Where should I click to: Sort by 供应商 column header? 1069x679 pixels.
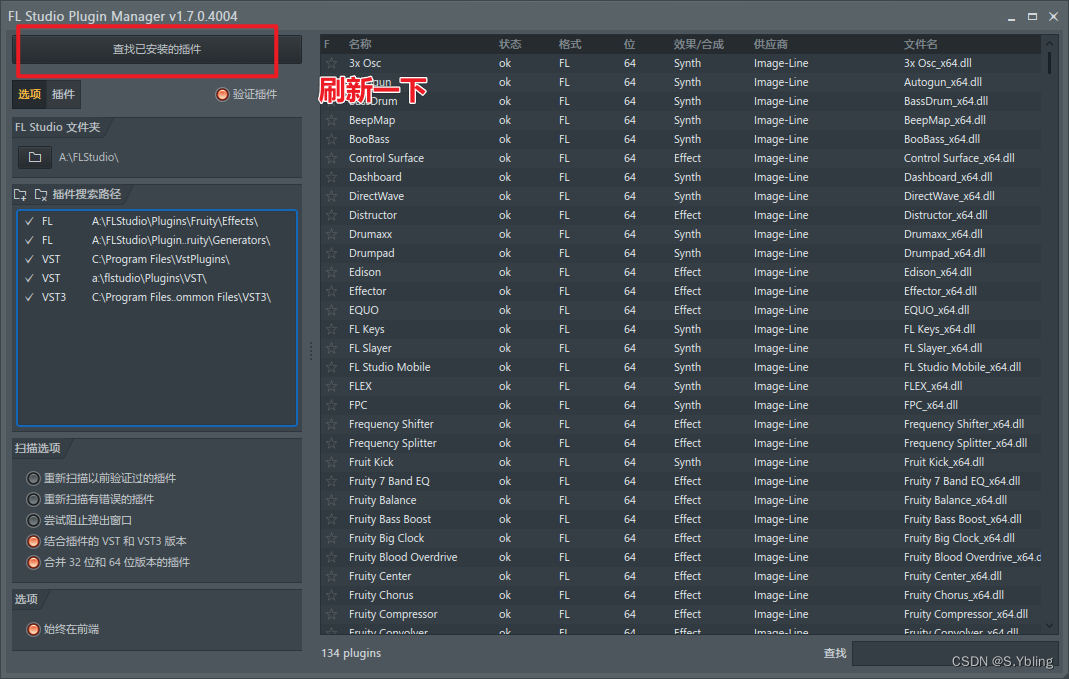(771, 44)
